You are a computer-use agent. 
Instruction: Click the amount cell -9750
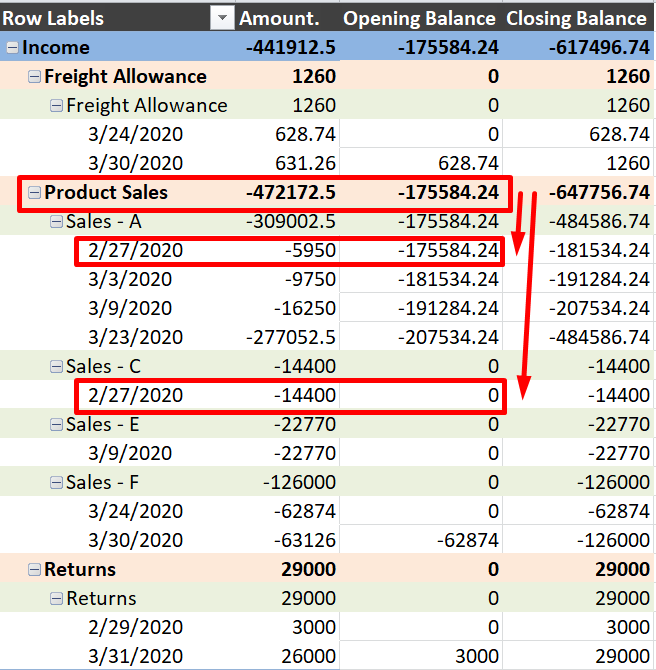pyautogui.click(x=311, y=279)
